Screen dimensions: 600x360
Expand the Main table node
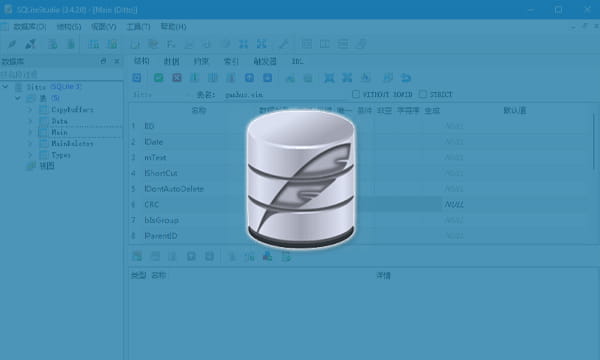click(x=30, y=132)
